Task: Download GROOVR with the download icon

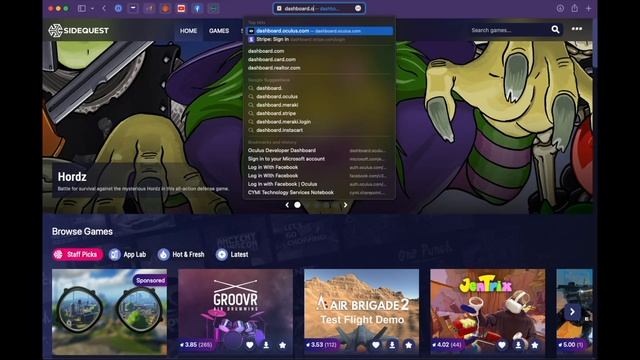Action: point(266,345)
